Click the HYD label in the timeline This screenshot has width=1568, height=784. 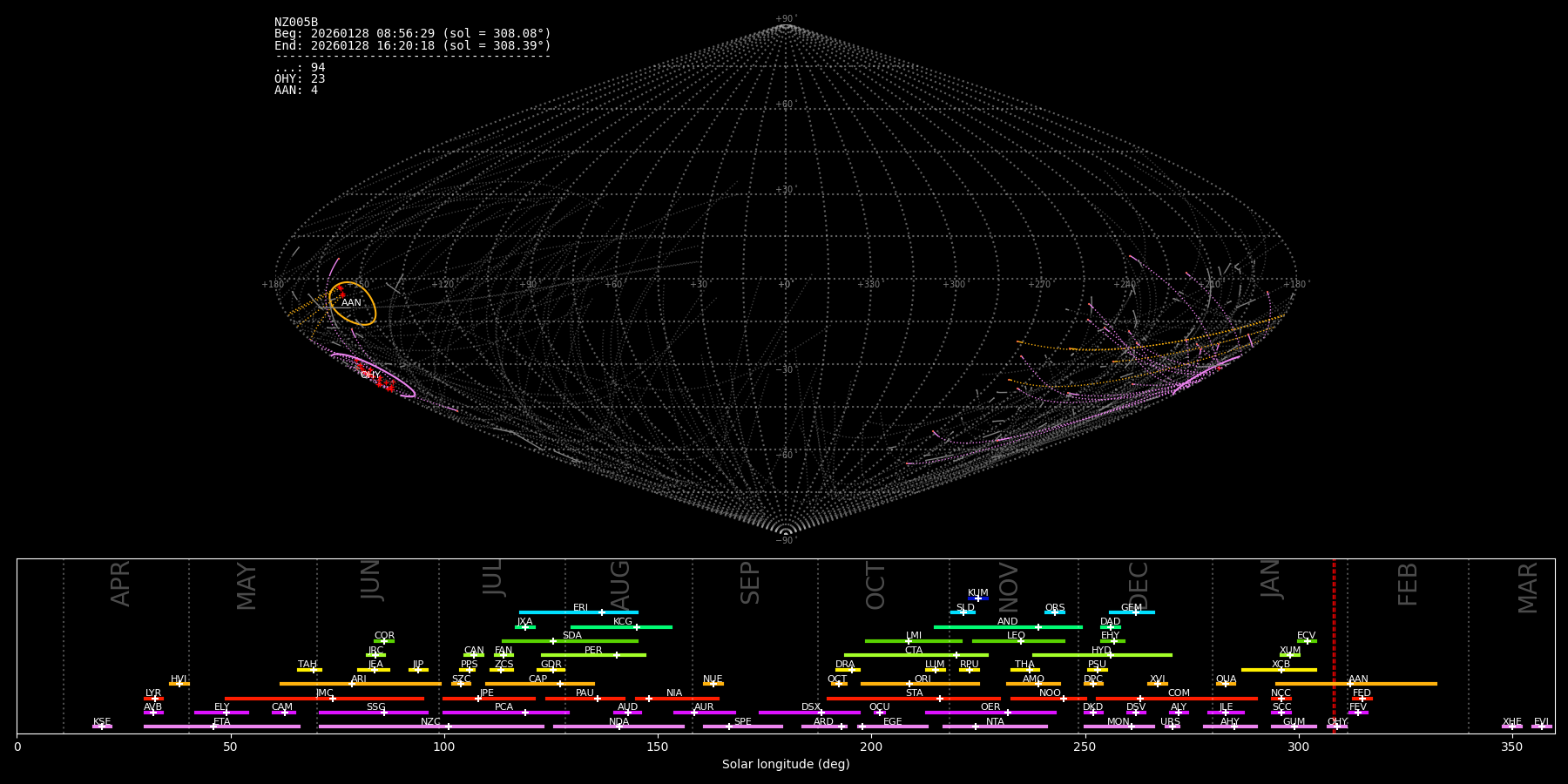[1101, 651]
